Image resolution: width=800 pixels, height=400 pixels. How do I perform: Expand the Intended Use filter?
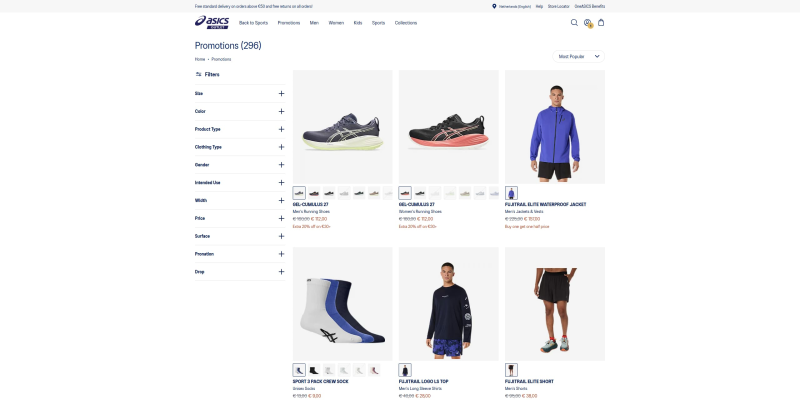click(x=240, y=183)
